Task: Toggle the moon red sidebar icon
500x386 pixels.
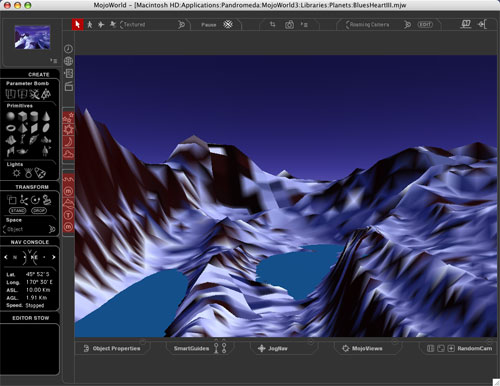Action: (68, 142)
